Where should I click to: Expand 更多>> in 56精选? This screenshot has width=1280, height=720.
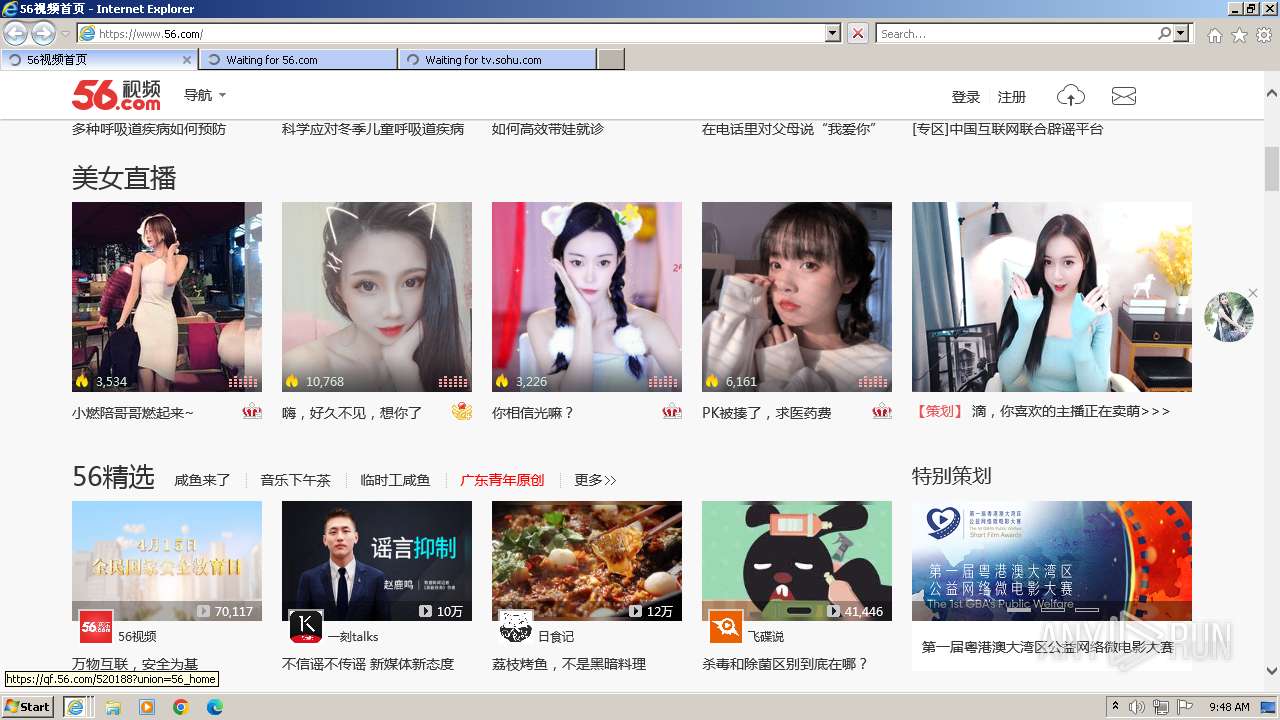pos(595,480)
